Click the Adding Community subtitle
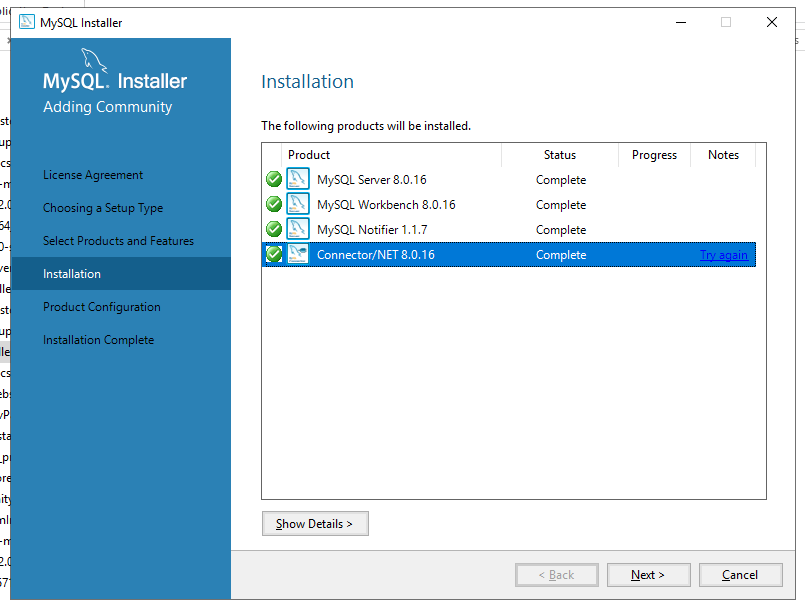Screen dimensions: 805x607 click(107, 107)
